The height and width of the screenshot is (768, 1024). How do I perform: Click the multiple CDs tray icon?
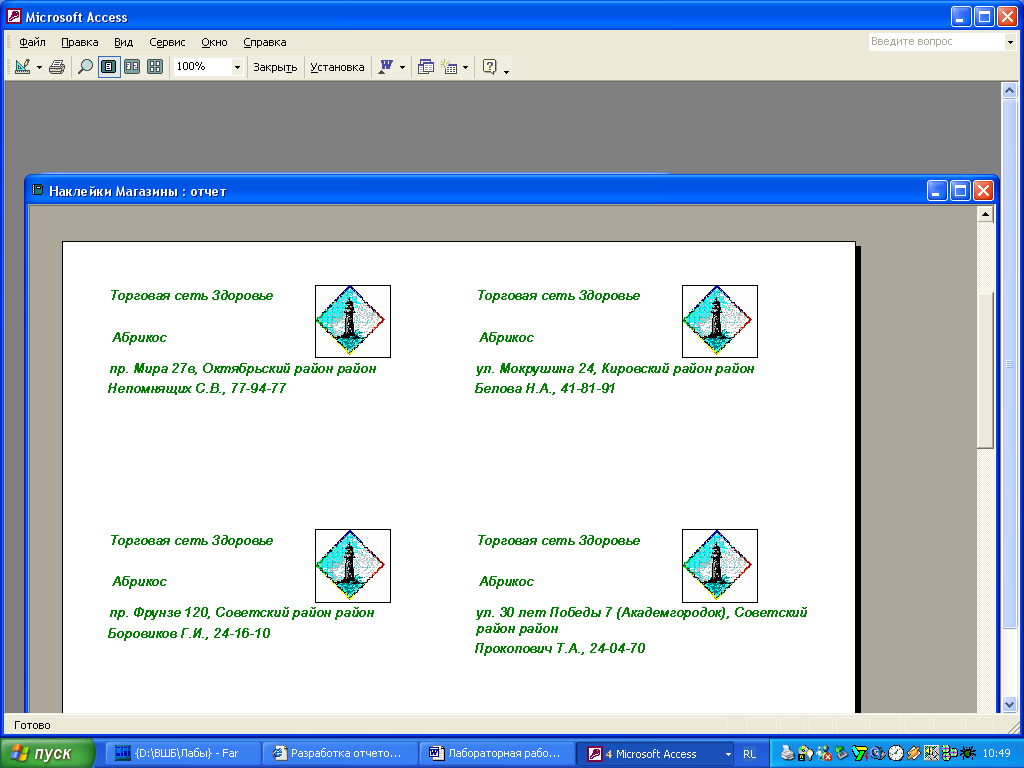tap(950, 753)
